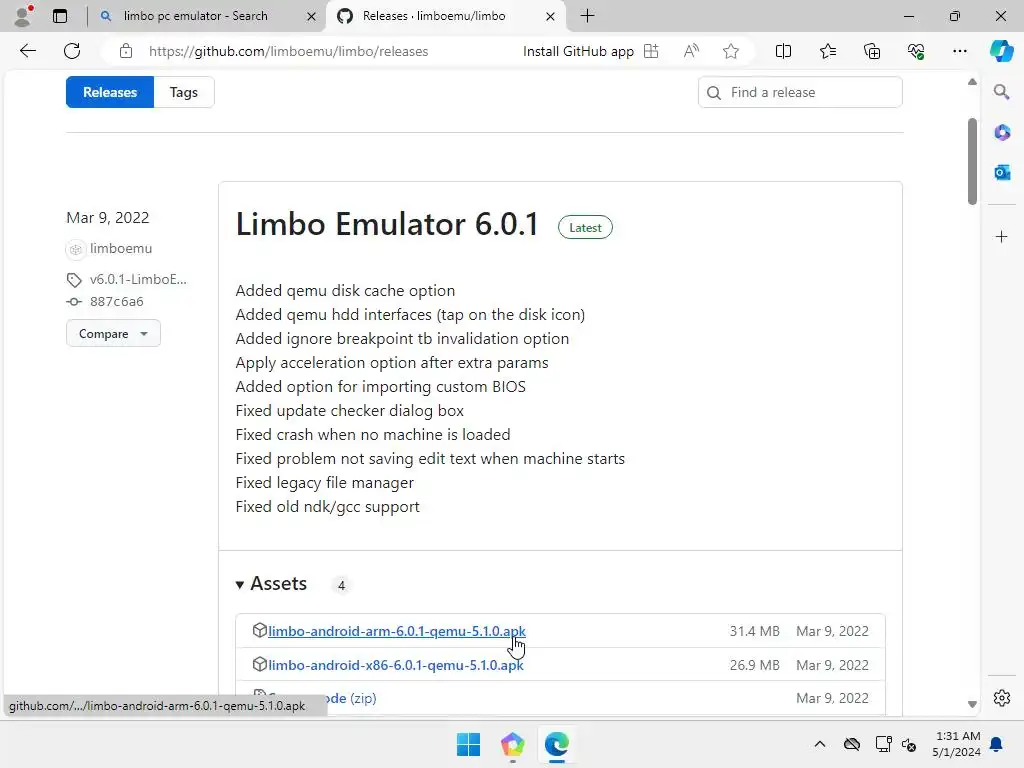Open network status tray icon

[883, 744]
